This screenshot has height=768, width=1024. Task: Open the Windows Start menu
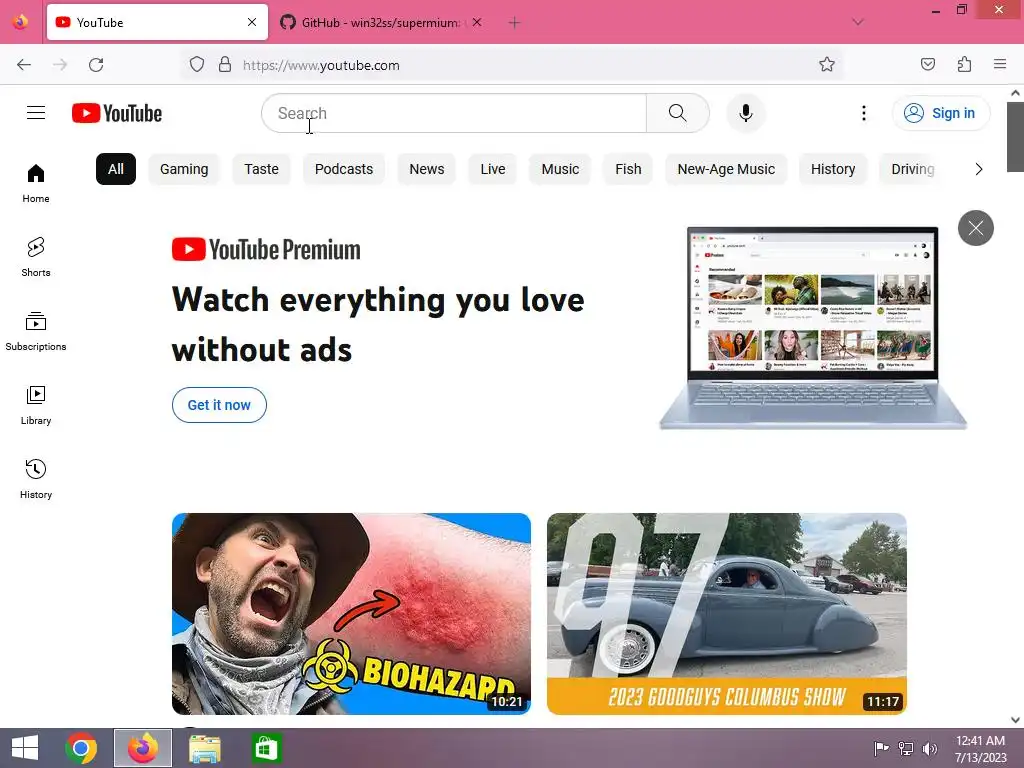click(25, 748)
